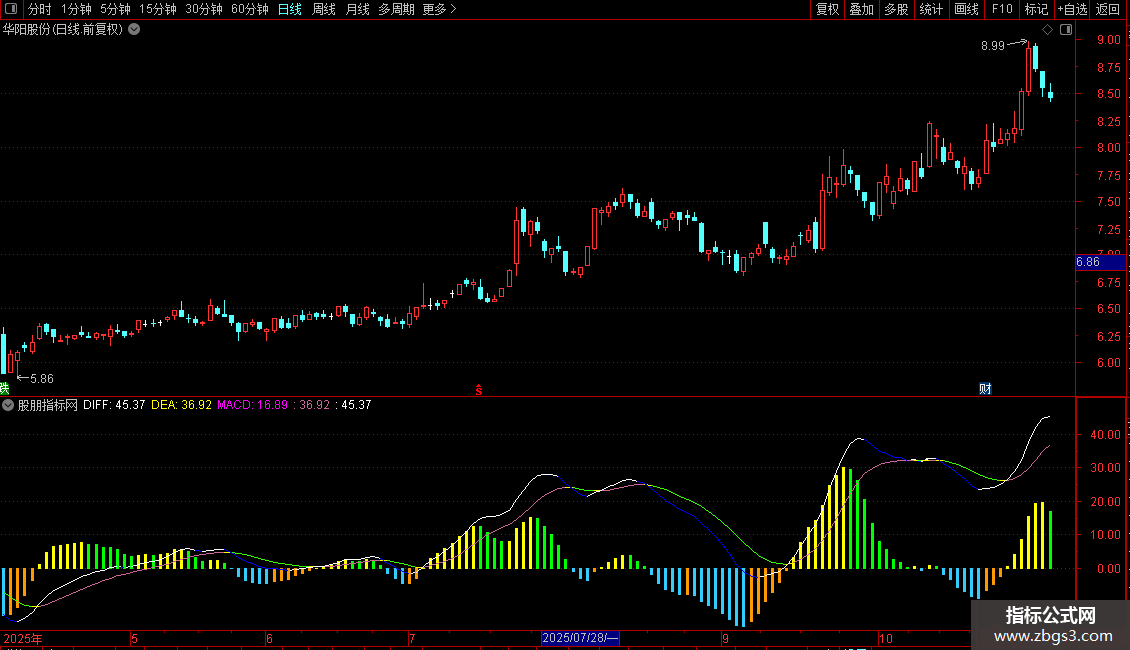This screenshot has height=650, width=1130.
Task: Select the 30分钟 period tab
Action: pos(204,9)
